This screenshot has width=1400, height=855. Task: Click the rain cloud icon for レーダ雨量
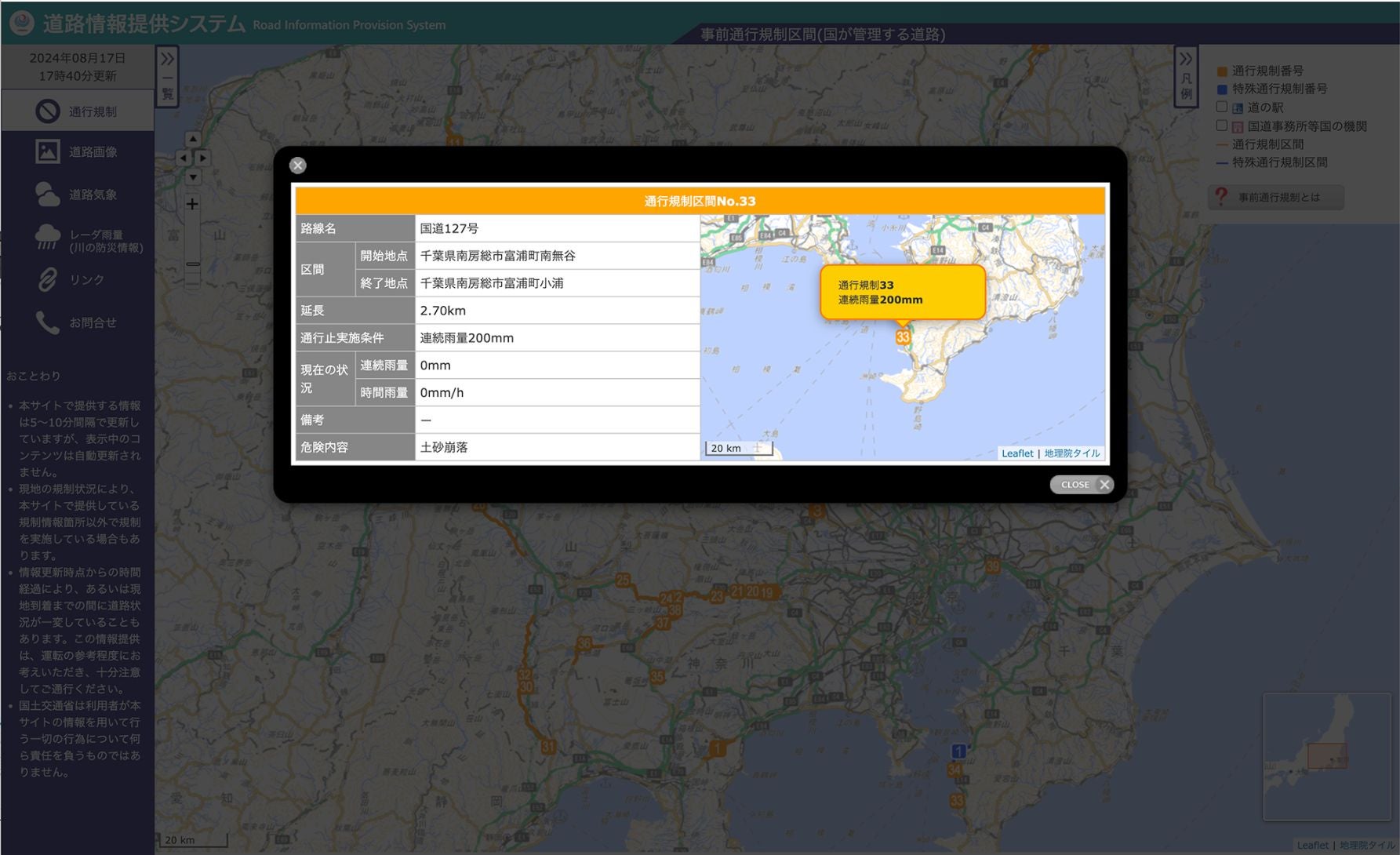(x=47, y=238)
